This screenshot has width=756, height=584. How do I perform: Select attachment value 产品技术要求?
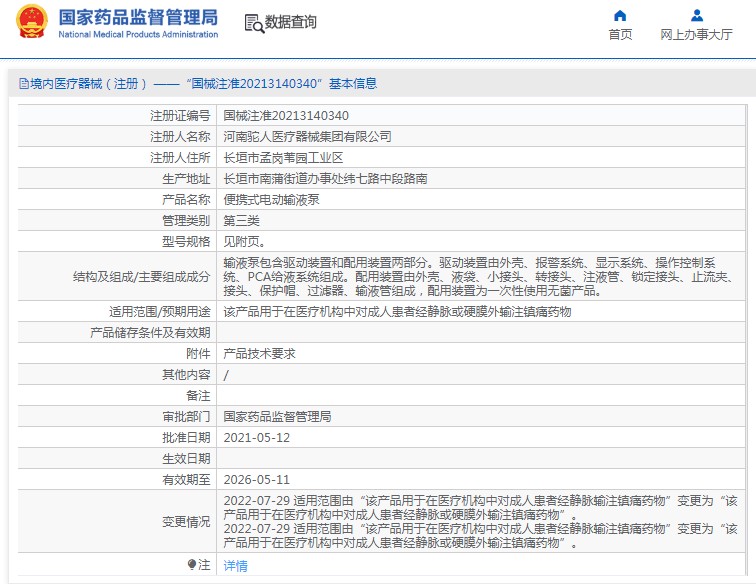coord(259,354)
